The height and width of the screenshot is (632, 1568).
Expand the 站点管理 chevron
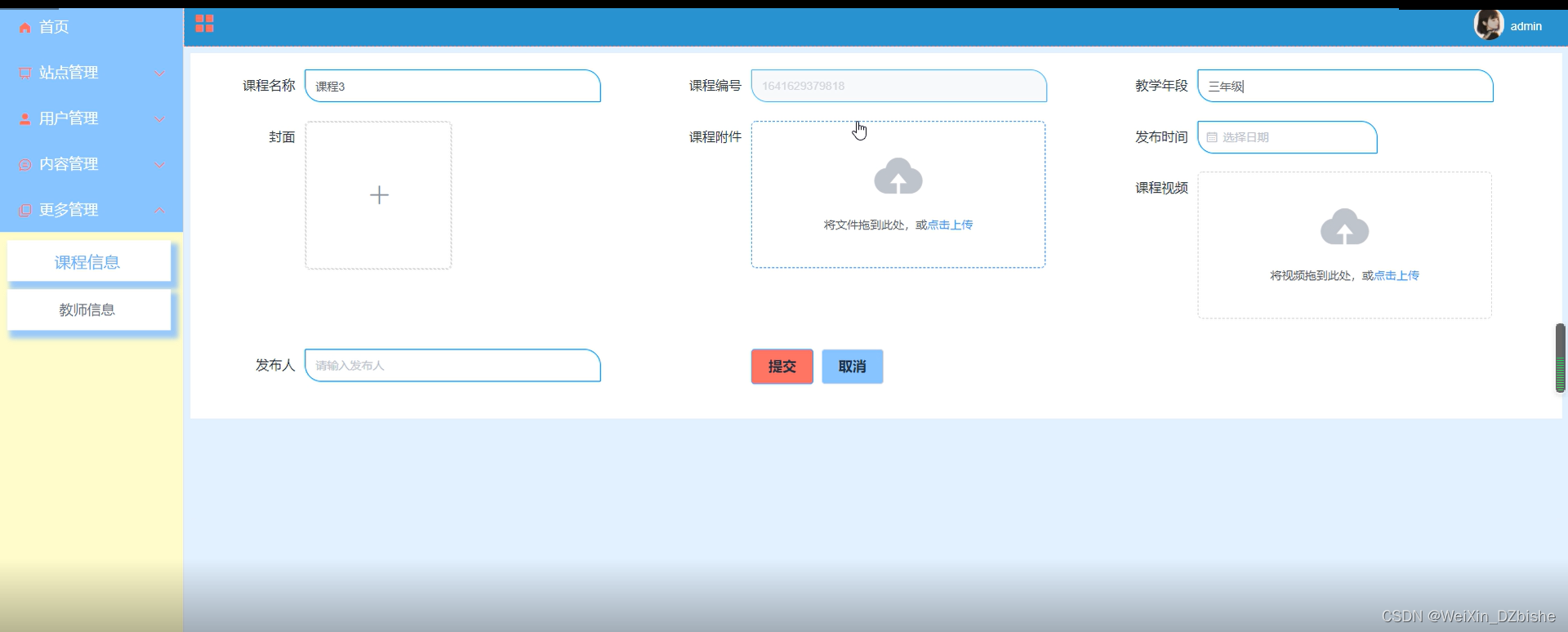pos(160,73)
